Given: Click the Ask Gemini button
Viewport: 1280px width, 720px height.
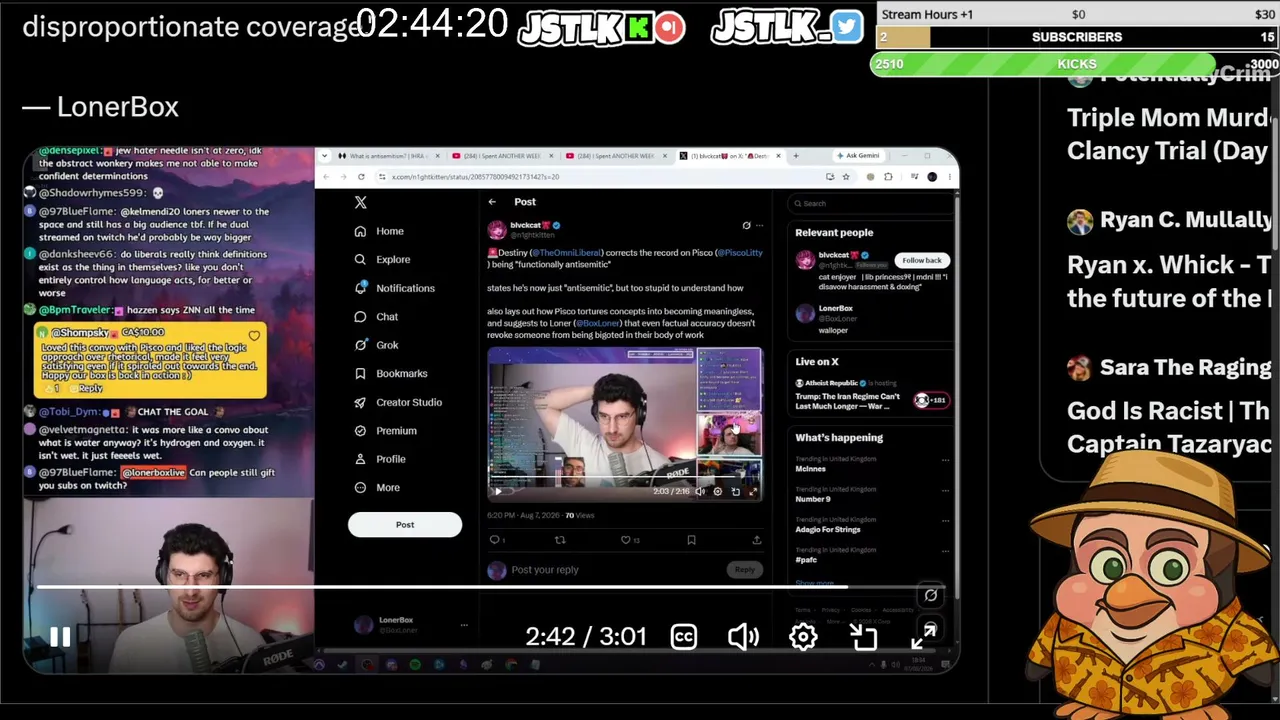Looking at the screenshot, I should pos(857,156).
